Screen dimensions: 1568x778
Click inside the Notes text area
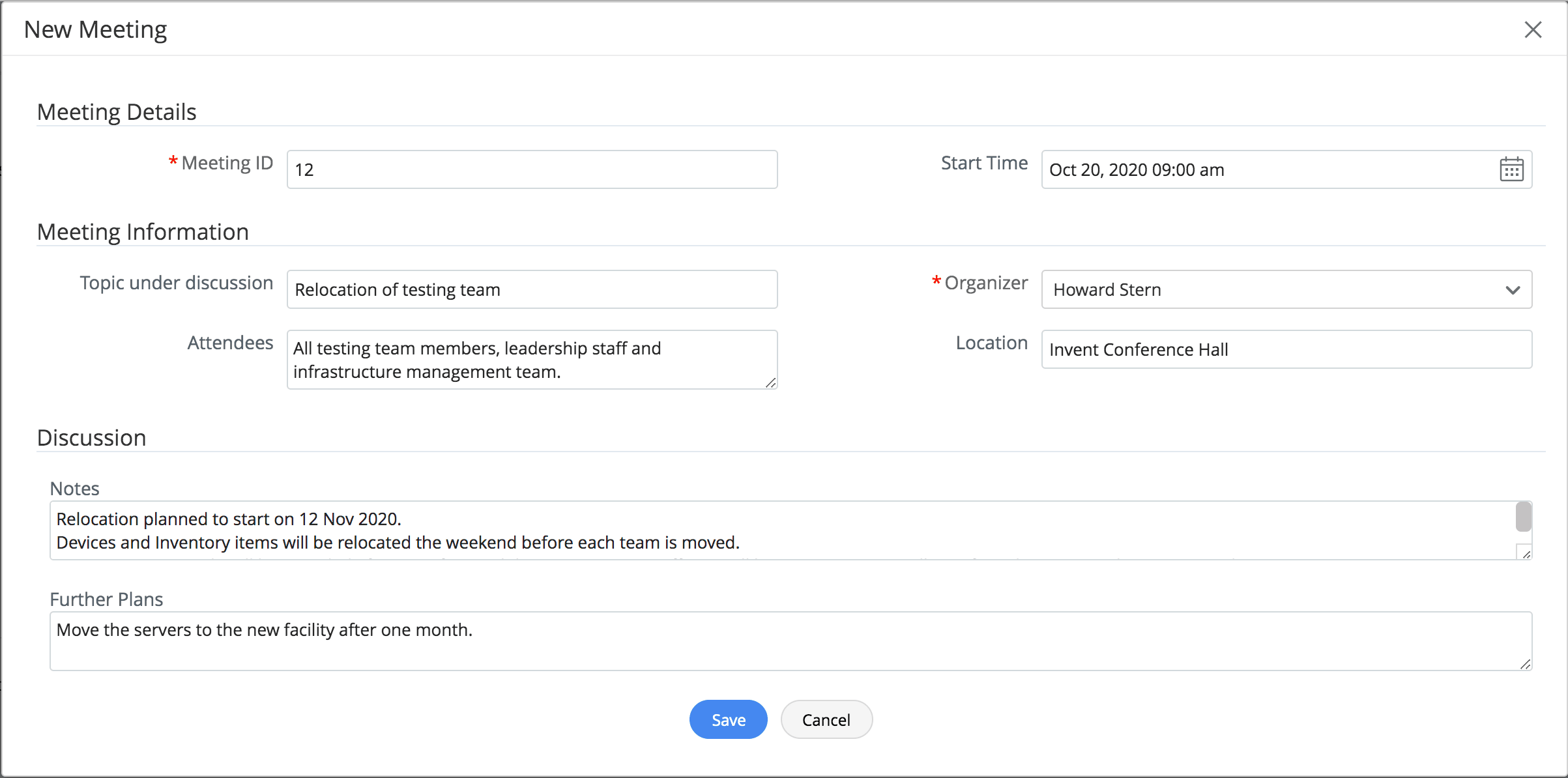(x=782, y=530)
